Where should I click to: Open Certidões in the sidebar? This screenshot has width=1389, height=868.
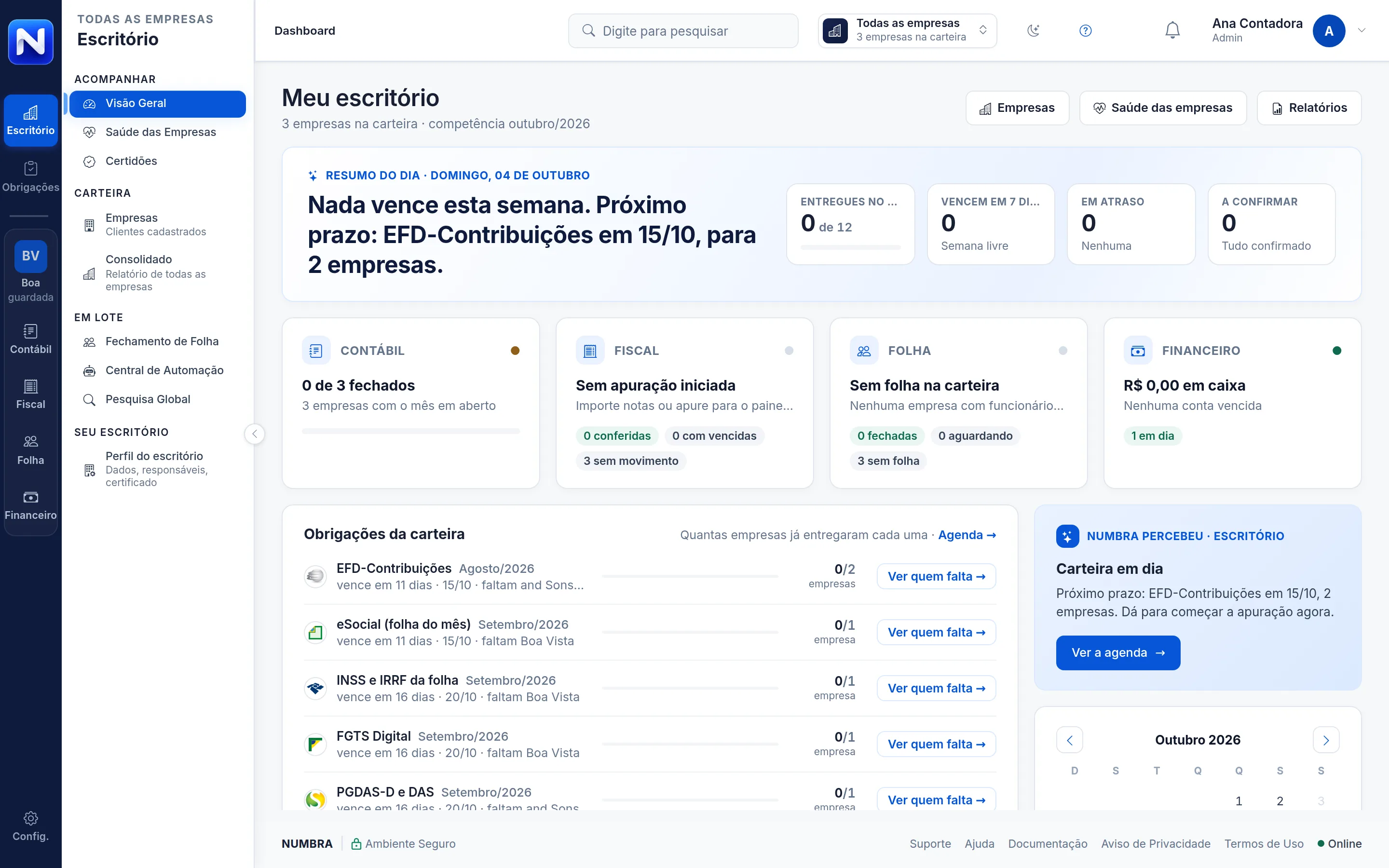pyautogui.click(x=157, y=162)
